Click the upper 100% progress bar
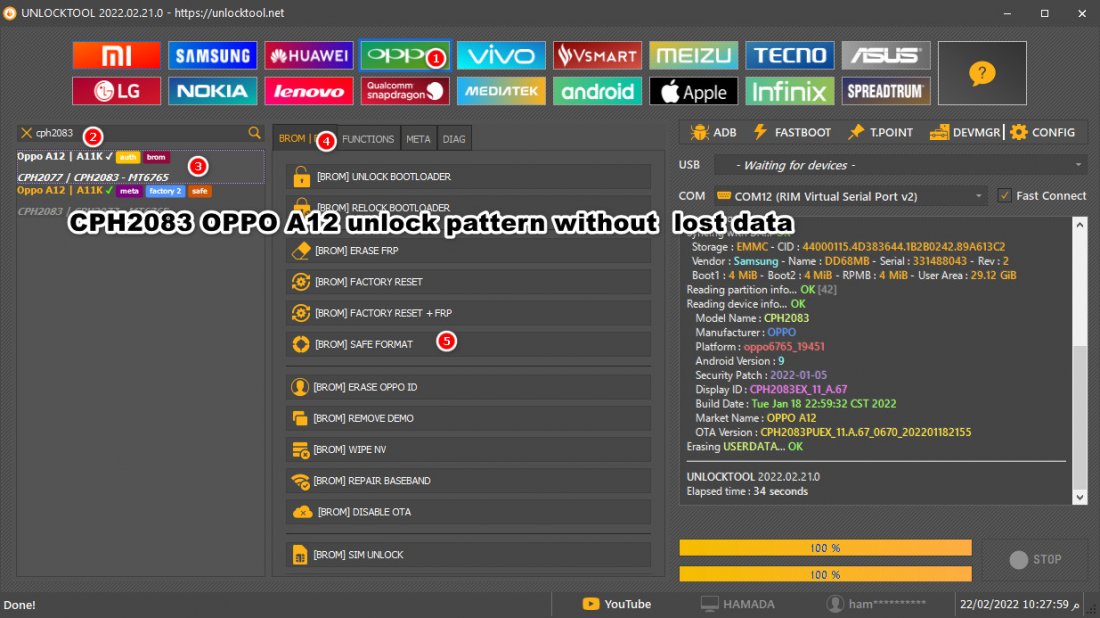The image size is (1100, 618). (x=825, y=548)
